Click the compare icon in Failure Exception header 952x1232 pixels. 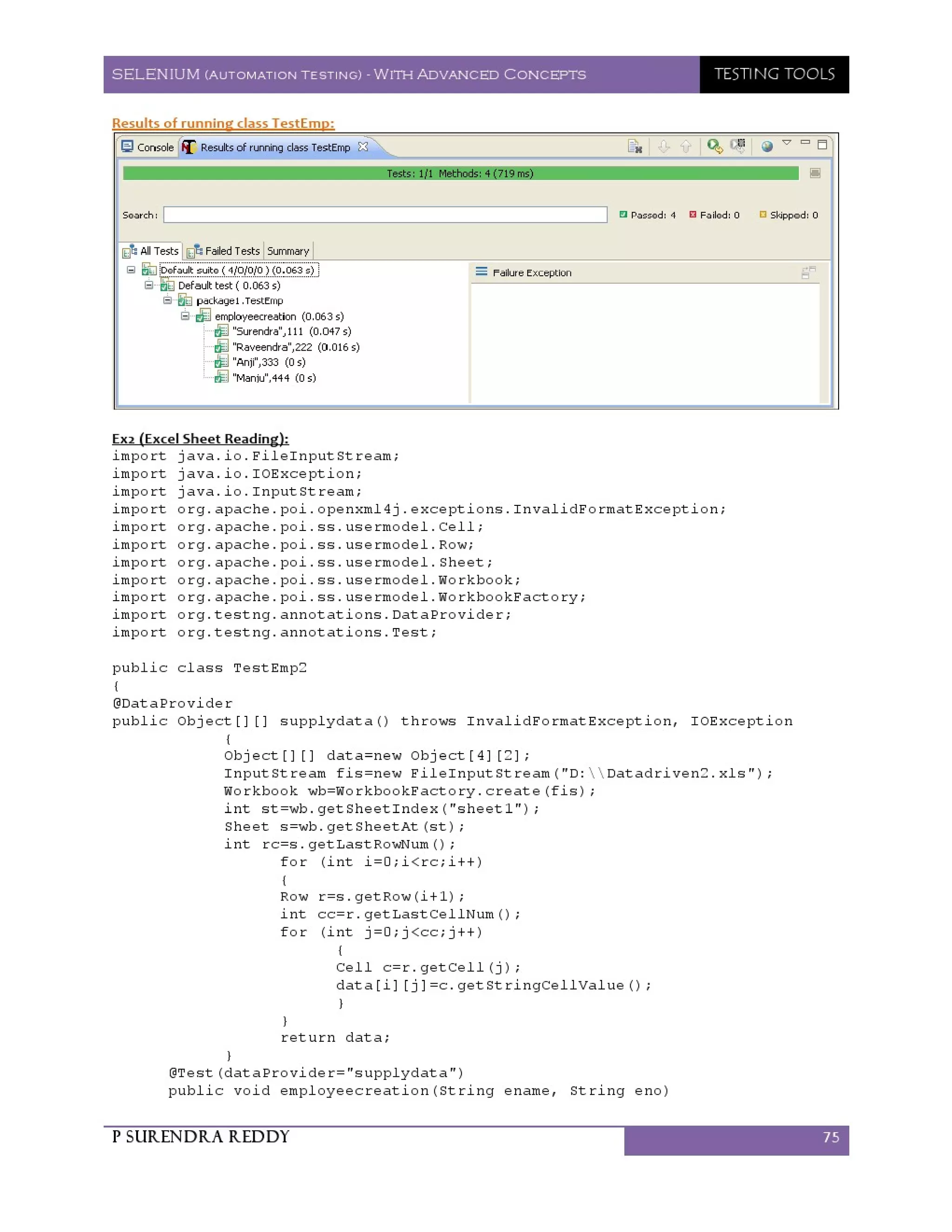pyautogui.click(x=808, y=273)
